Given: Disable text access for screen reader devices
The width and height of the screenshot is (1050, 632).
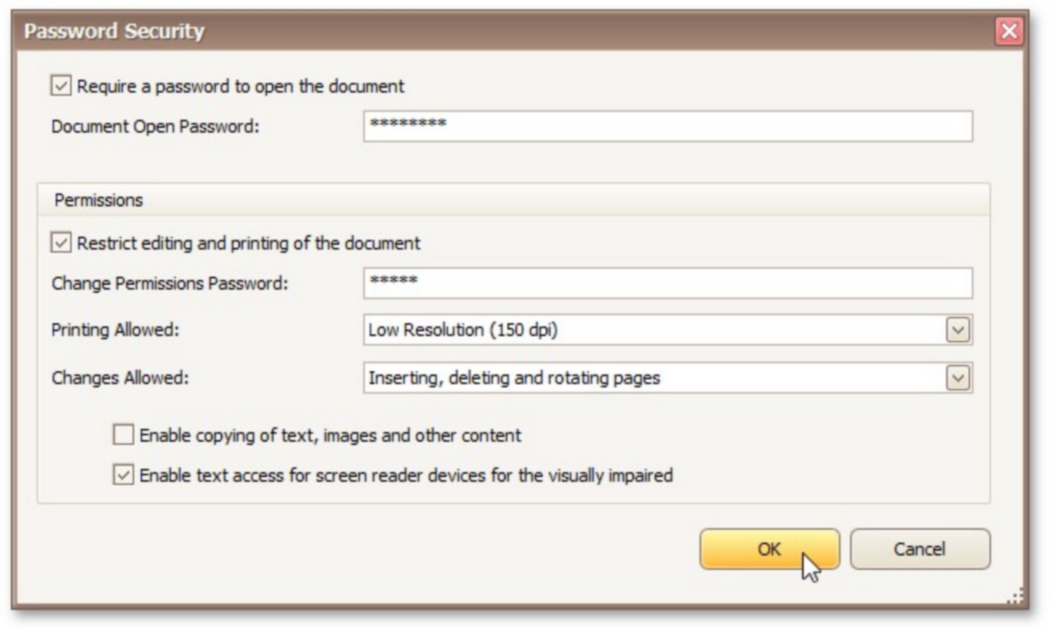Looking at the screenshot, I should point(123,475).
